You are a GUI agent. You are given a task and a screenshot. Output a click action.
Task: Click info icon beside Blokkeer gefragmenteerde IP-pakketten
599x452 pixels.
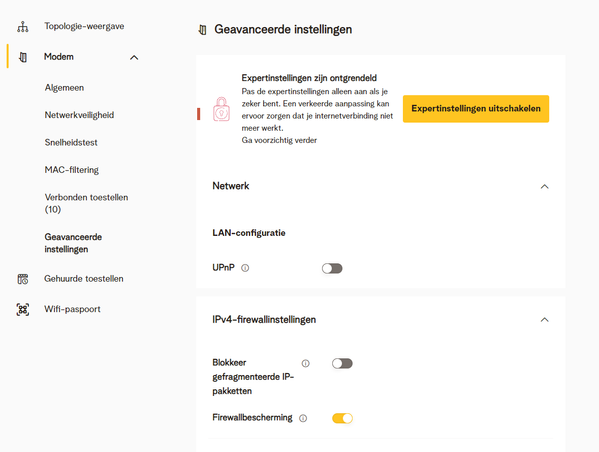click(306, 363)
